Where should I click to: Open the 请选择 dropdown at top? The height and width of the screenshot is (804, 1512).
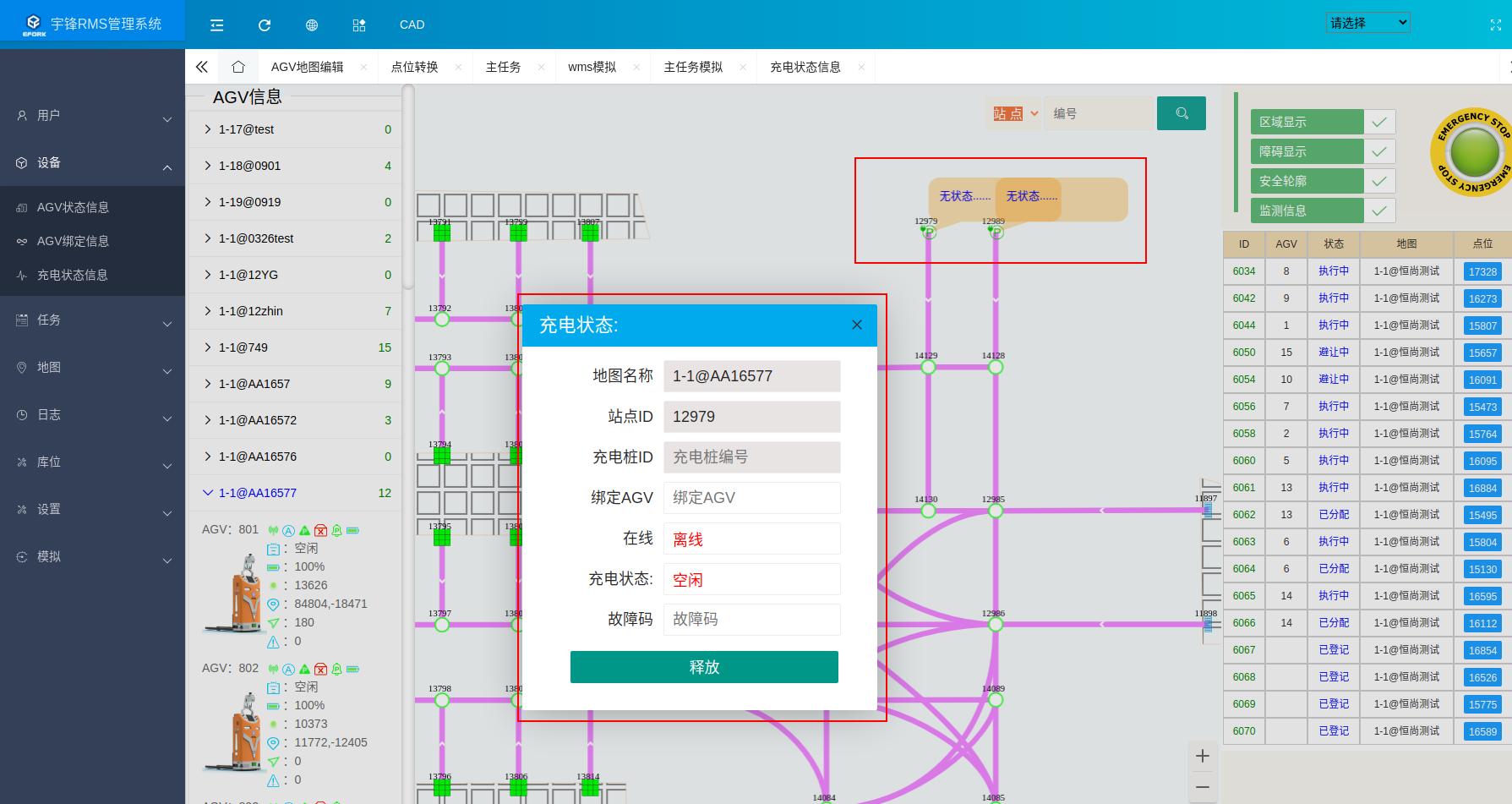[1367, 23]
